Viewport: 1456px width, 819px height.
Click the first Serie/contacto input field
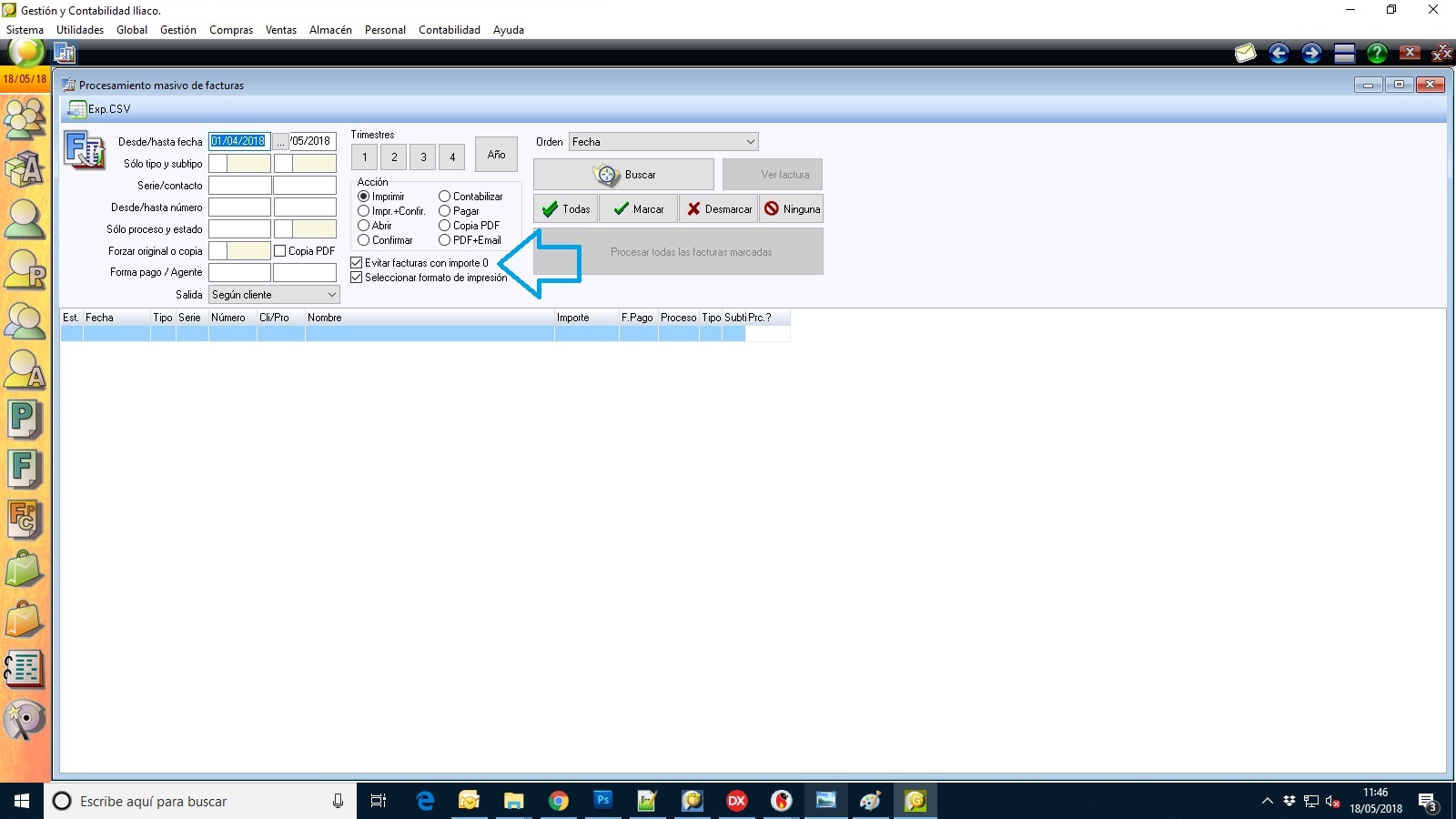tap(239, 186)
